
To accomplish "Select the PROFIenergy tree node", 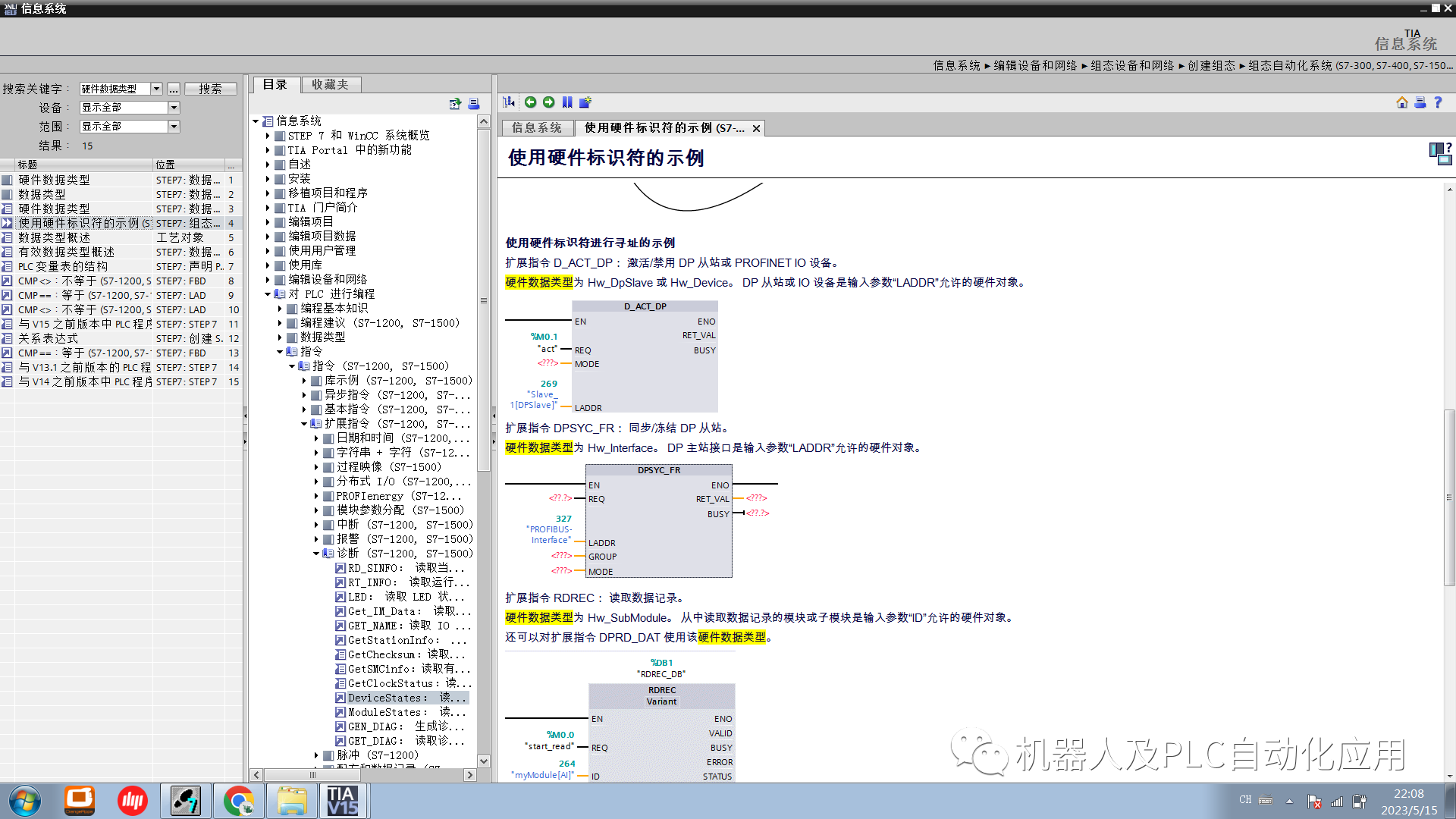I will pyautogui.click(x=392, y=496).
